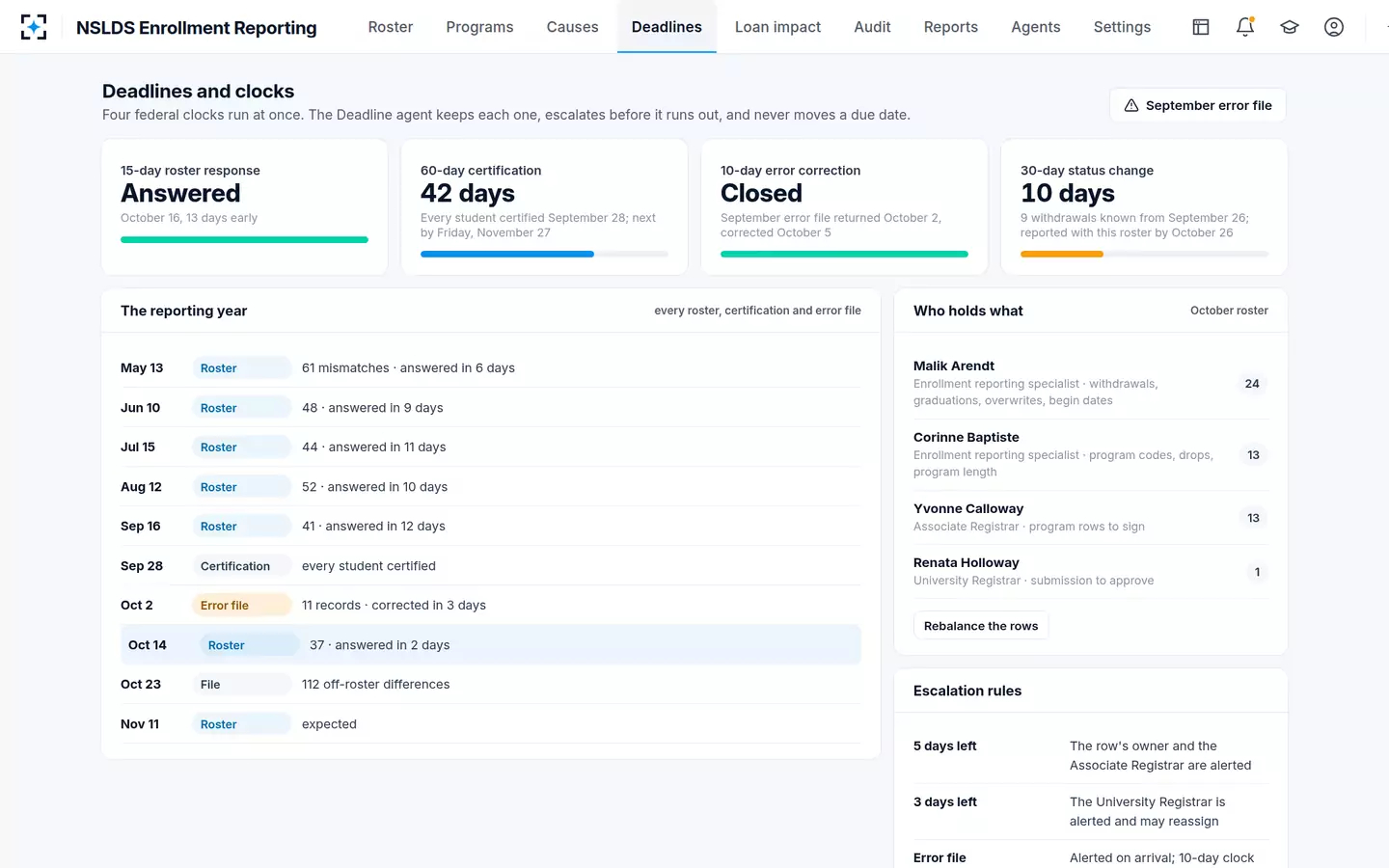The height and width of the screenshot is (868, 1389).
Task: Click the Rebalance the rows button
Action: coord(981,626)
